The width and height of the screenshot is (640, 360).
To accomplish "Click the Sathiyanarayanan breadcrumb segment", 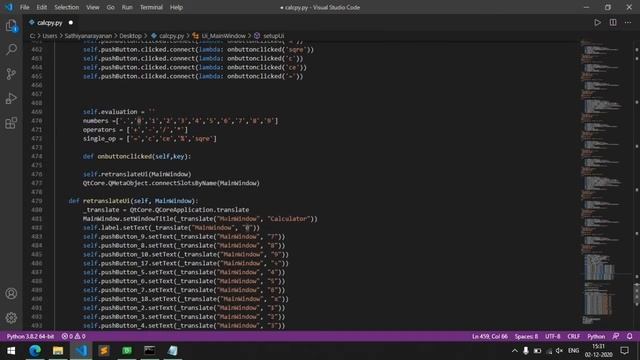I will (x=88, y=36).
